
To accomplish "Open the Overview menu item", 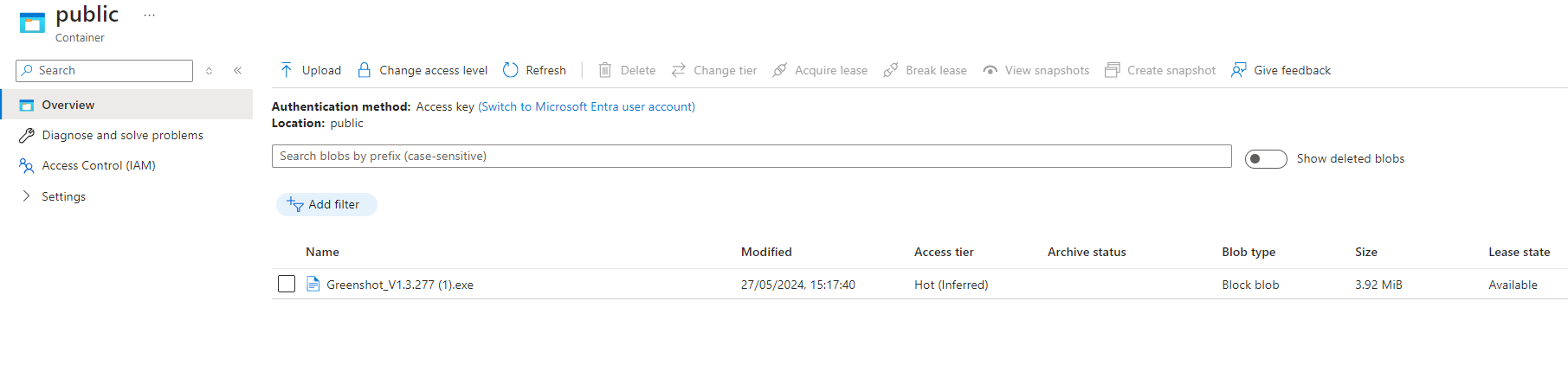I will tap(68, 106).
